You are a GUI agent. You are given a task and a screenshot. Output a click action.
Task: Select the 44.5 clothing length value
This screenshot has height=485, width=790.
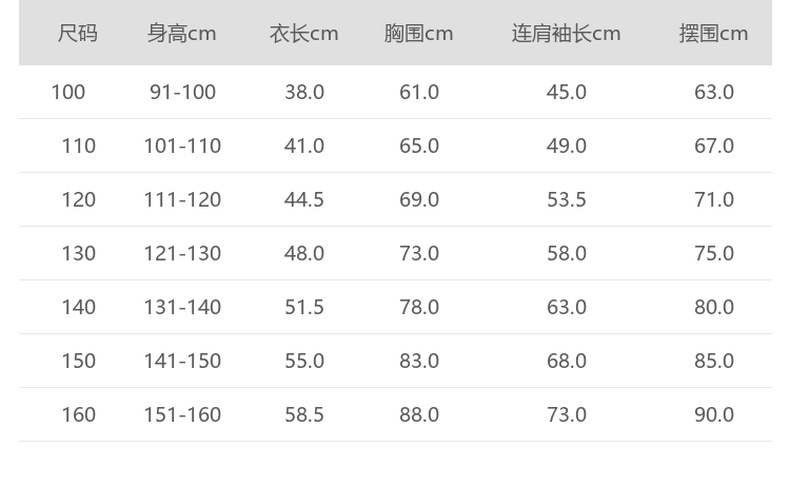[x=304, y=200]
